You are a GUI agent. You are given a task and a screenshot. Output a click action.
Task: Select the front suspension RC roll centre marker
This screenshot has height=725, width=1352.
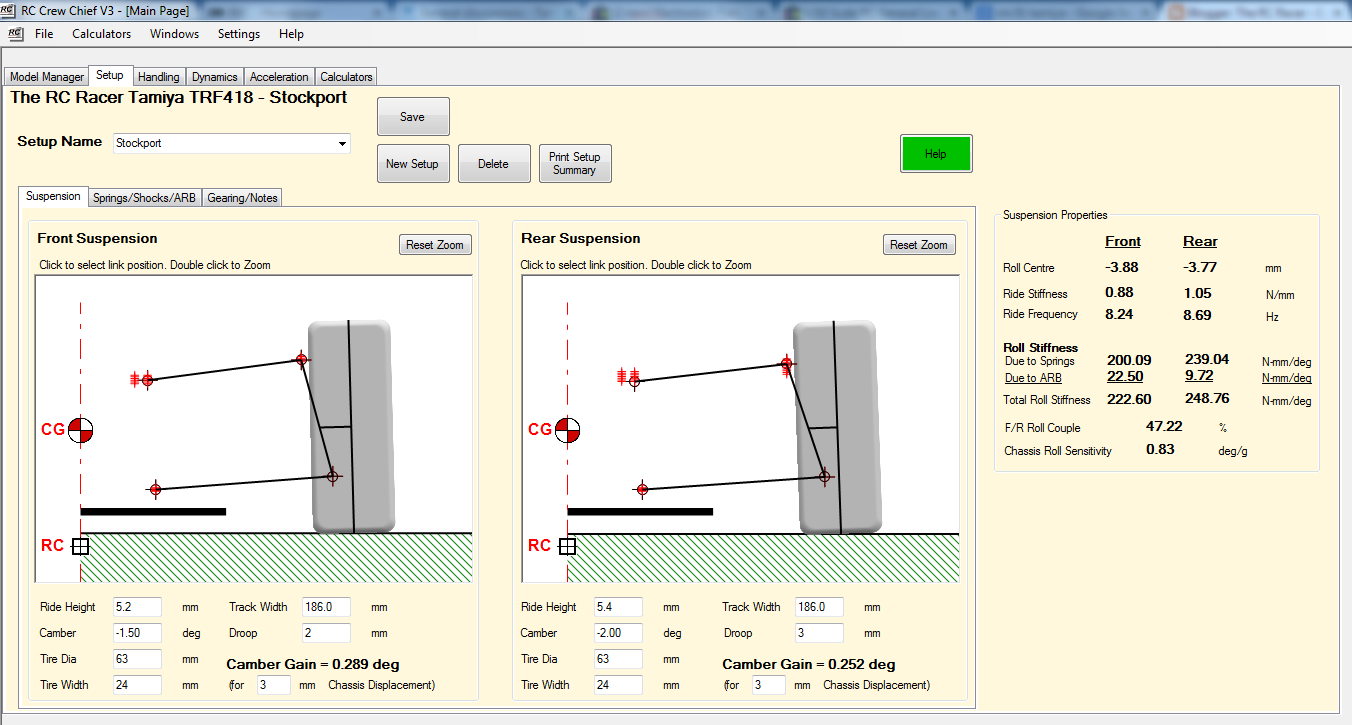[81, 546]
